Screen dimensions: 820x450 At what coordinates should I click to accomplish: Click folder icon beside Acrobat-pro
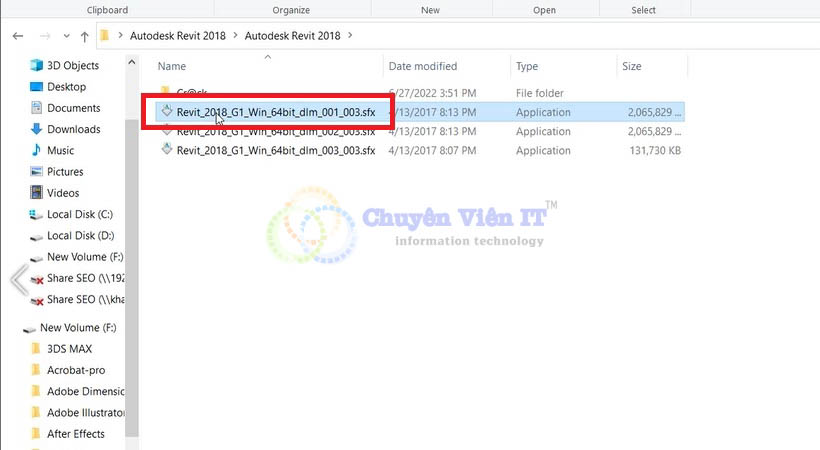pyautogui.click(x=36, y=370)
